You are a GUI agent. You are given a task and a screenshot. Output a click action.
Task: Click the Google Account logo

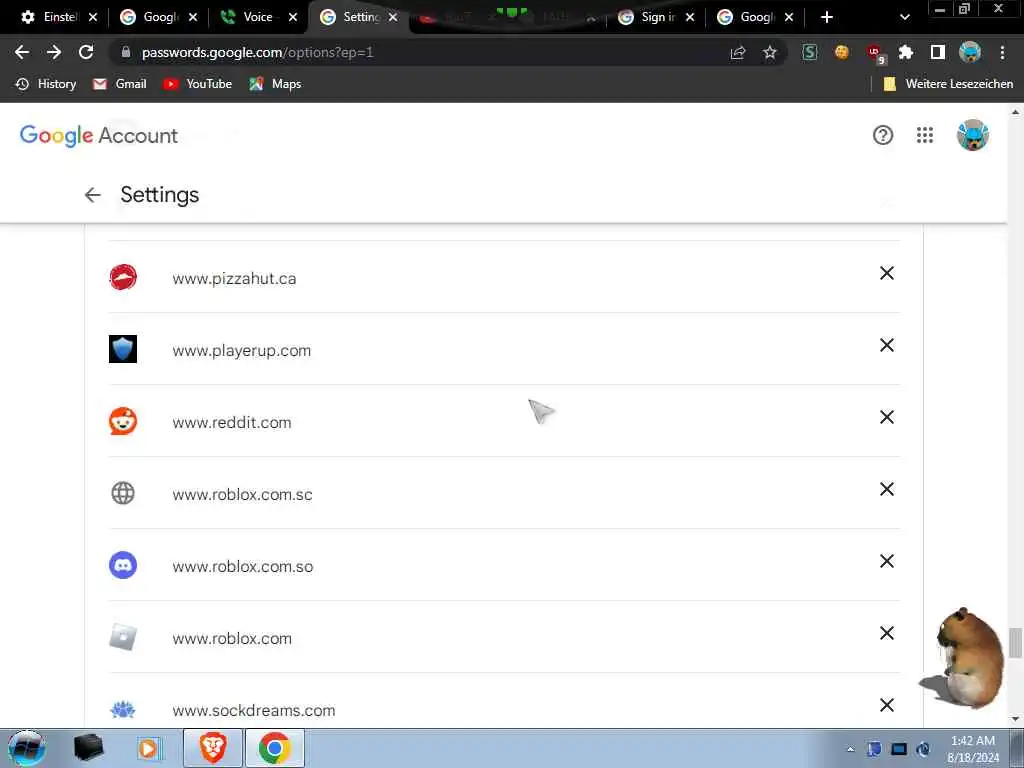99,135
